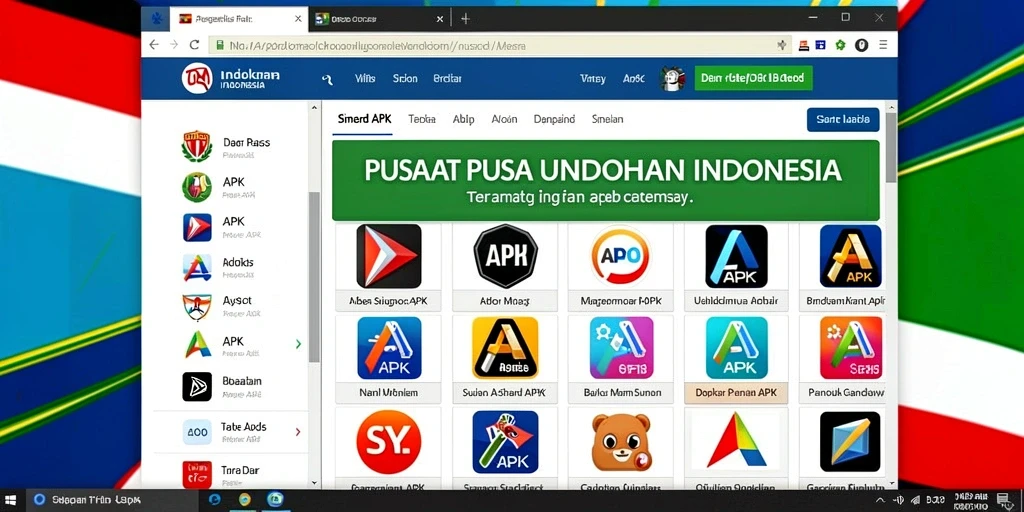Select the Boaatain sidebar black icon
The width and height of the screenshot is (1024, 512).
(197, 386)
